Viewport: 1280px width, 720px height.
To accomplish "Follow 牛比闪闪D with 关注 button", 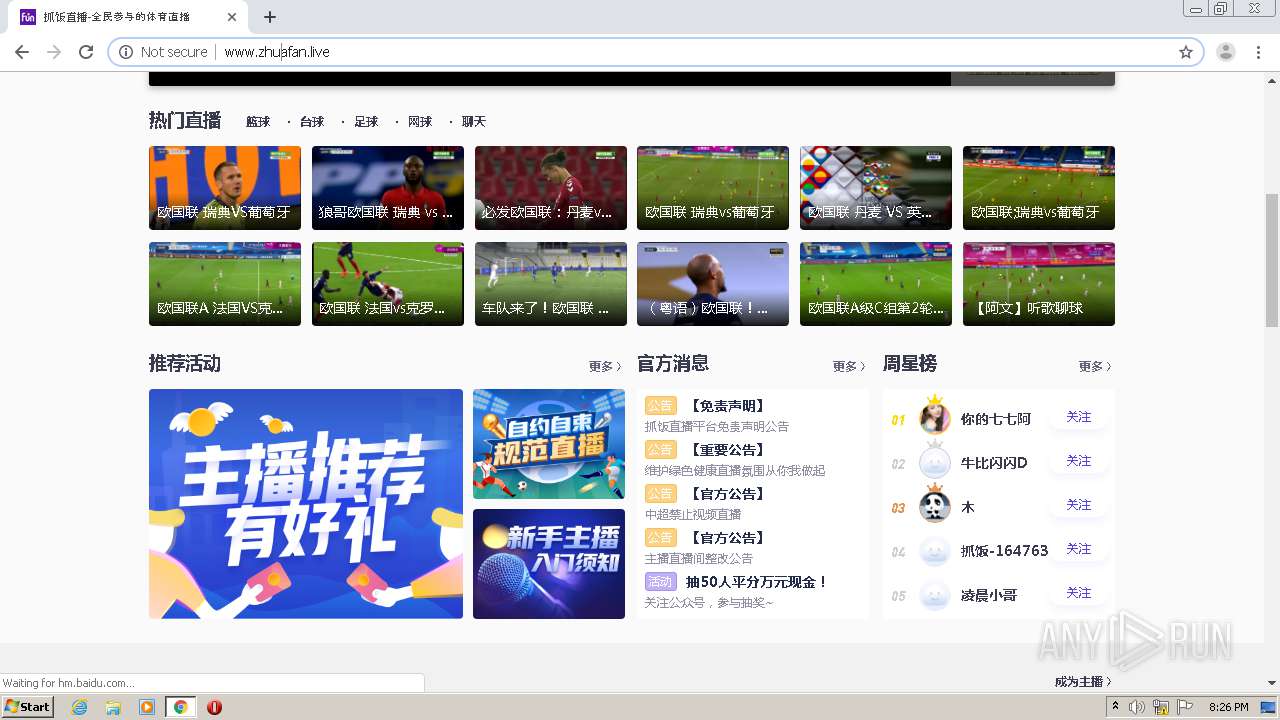I will pyautogui.click(x=1078, y=461).
